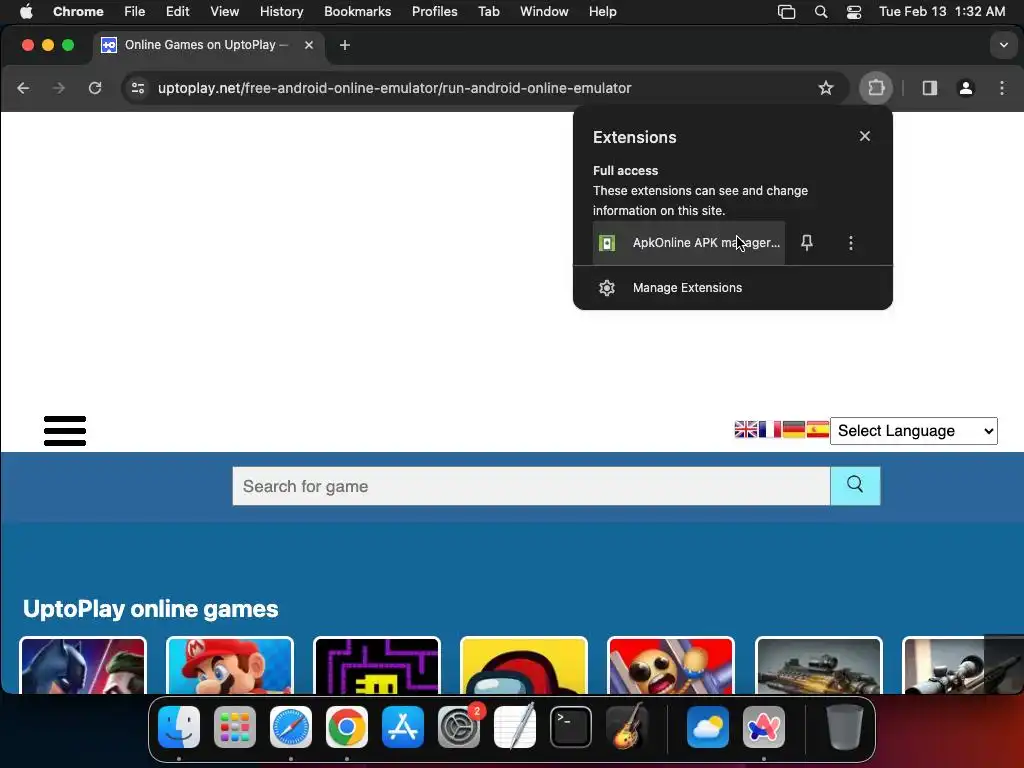
Task: Open the Chrome extensions puzzle icon
Action: click(876, 88)
